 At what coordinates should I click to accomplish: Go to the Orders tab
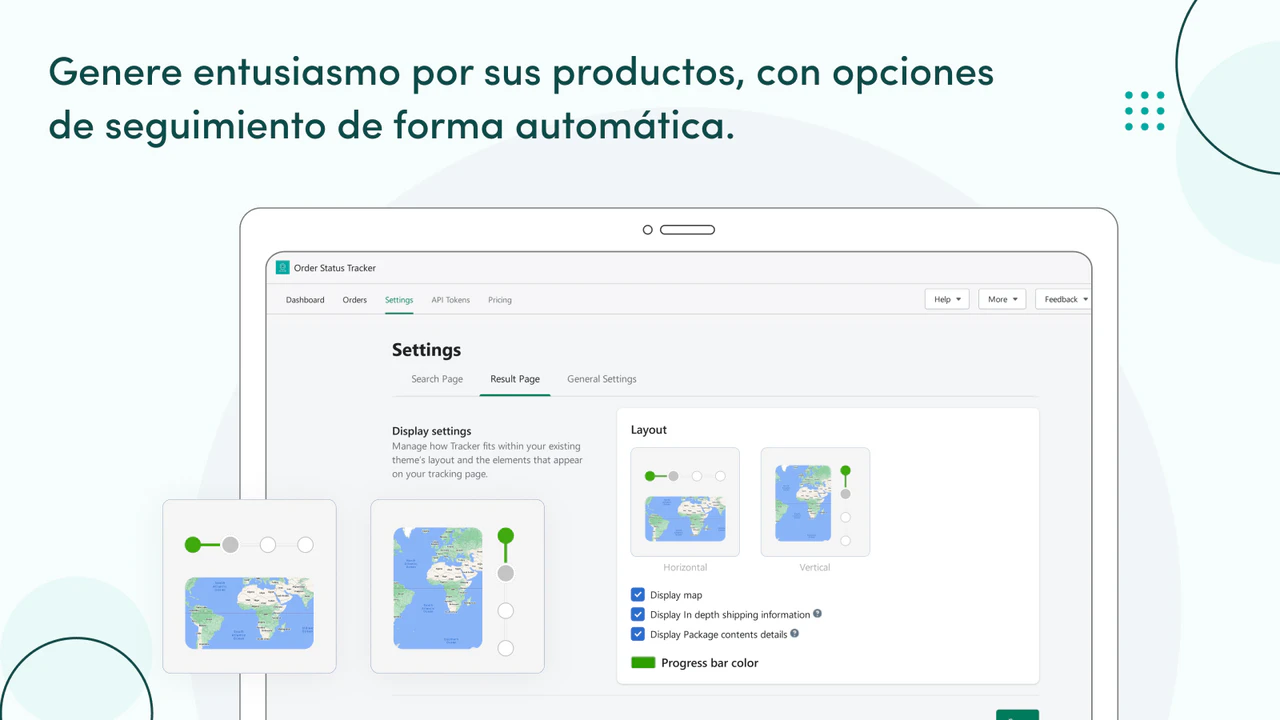355,300
